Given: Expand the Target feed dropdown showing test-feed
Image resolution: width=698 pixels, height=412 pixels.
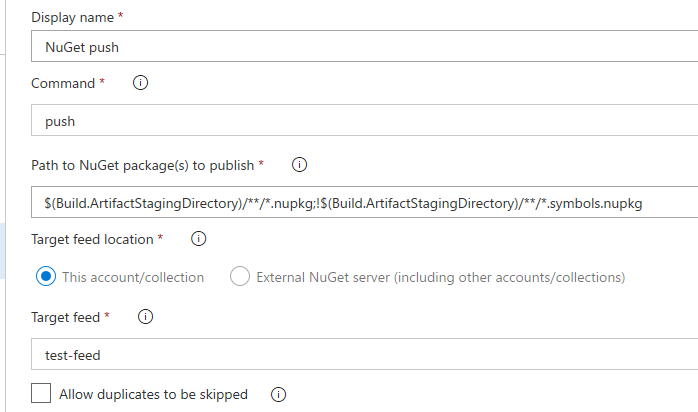Looking at the screenshot, I should point(365,354).
